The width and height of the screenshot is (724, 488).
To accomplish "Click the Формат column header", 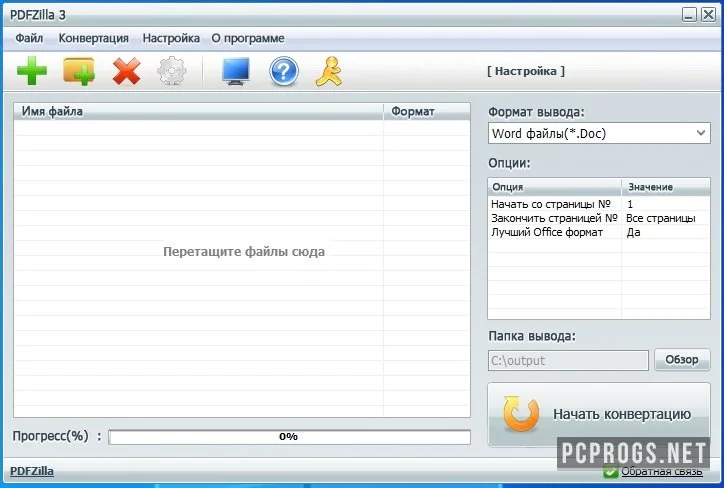I will [x=427, y=112].
